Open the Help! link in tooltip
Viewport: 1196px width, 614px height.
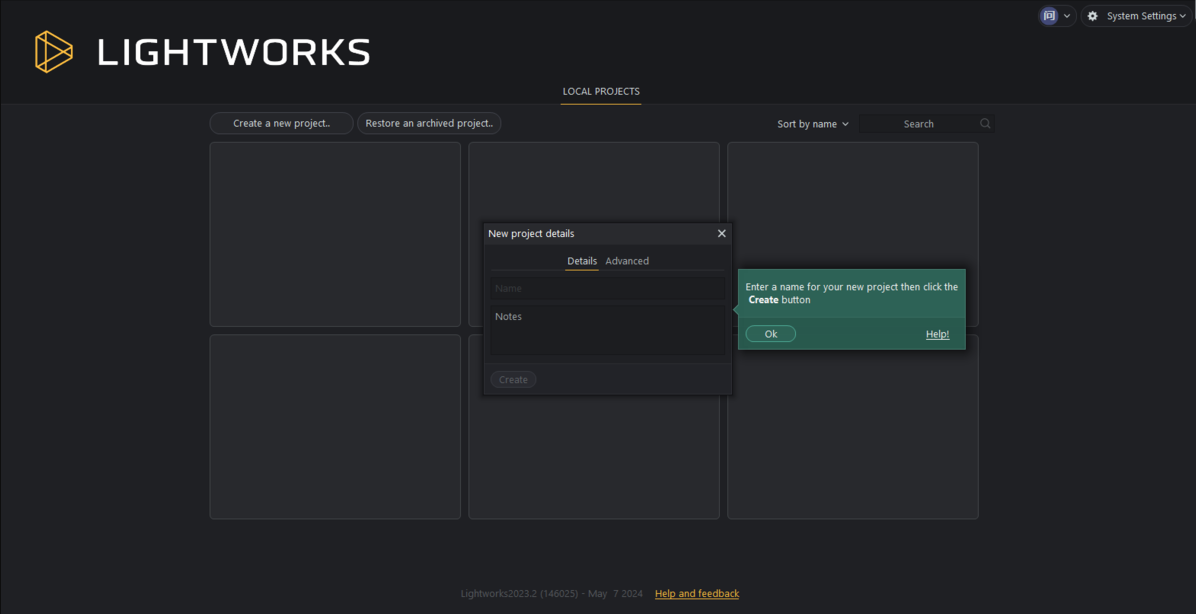tap(937, 334)
